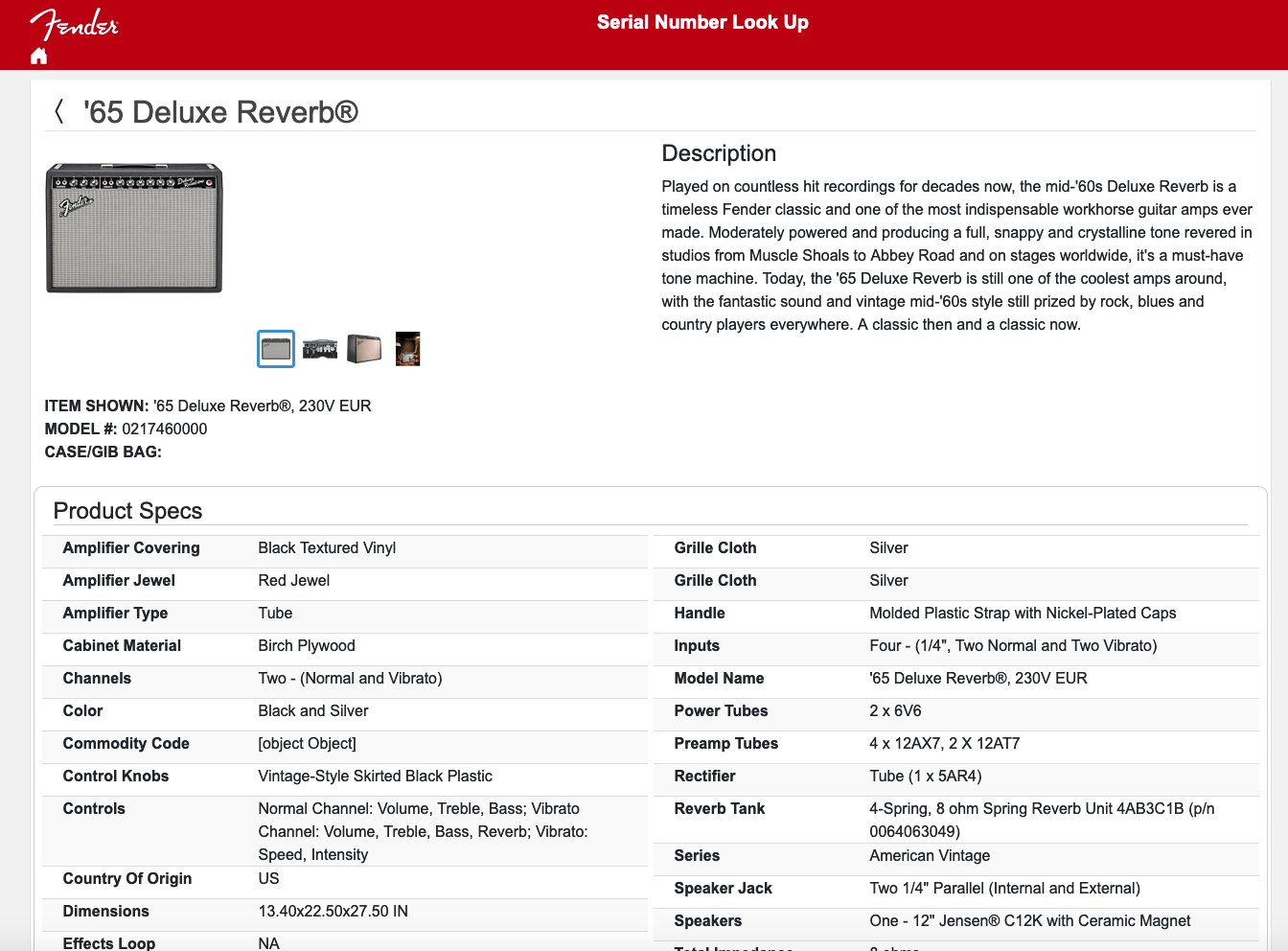This screenshot has height=951, width=1288.
Task: Click the model number 0217460000
Action: coord(164,429)
